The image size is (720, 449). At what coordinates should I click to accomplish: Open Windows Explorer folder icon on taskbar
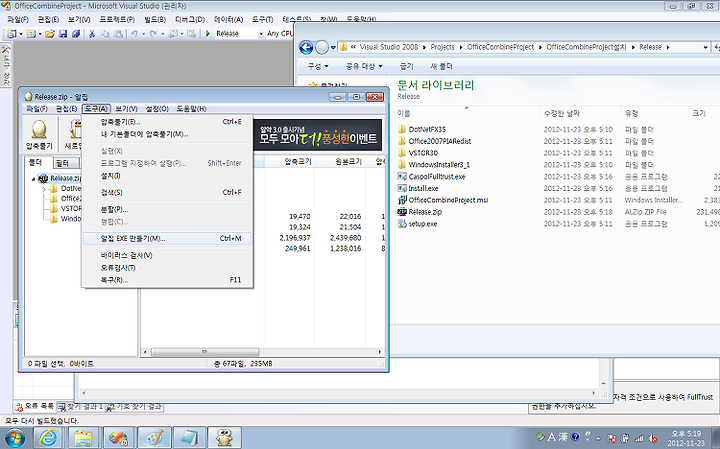[83, 438]
